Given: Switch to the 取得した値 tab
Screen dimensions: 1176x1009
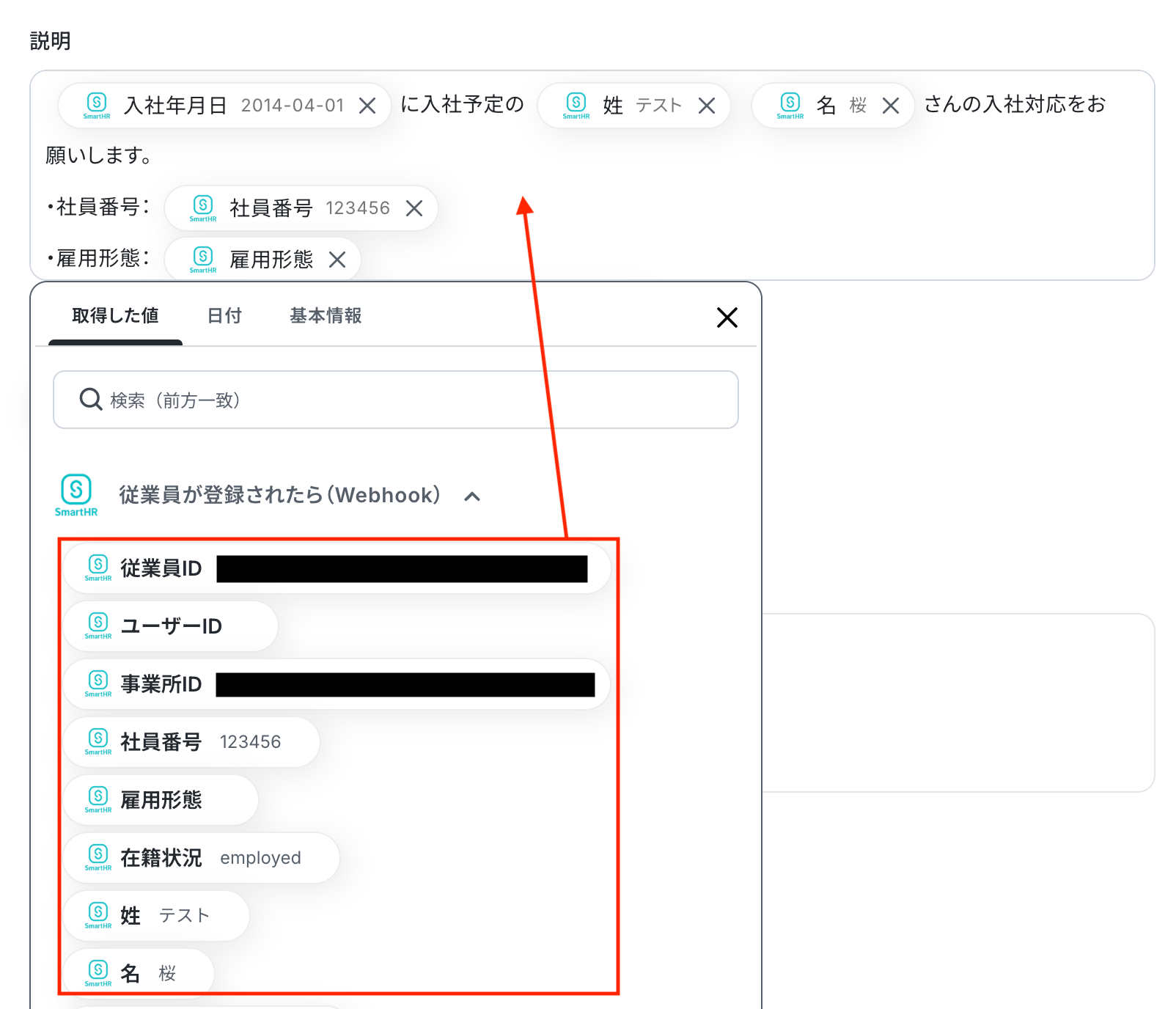Looking at the screenshot, I should point(115,316).
